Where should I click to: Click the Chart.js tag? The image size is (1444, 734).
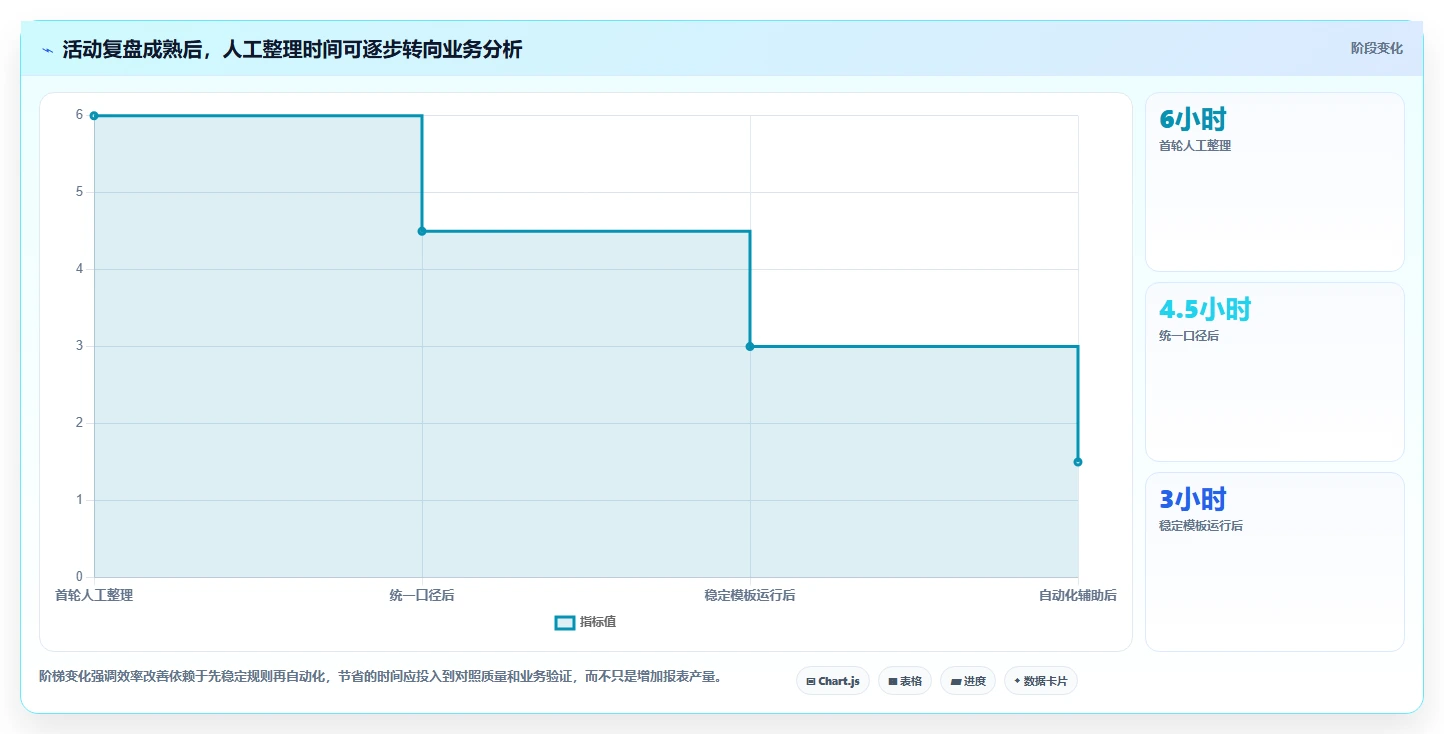[833, 681]
